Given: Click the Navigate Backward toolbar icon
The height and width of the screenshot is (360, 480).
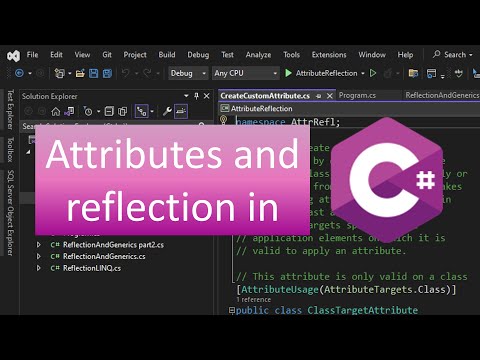Looking at the screenshot, I should pos(19,73).
